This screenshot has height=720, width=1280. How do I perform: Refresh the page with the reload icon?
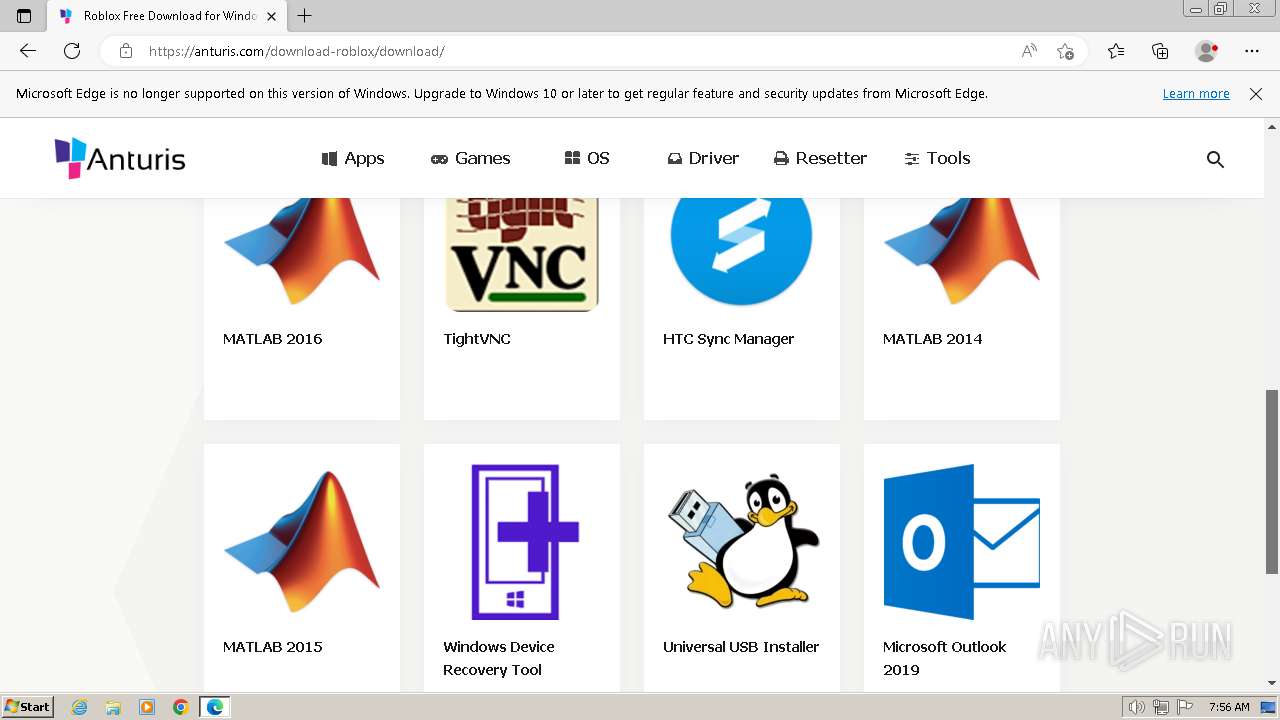[72, 51]
